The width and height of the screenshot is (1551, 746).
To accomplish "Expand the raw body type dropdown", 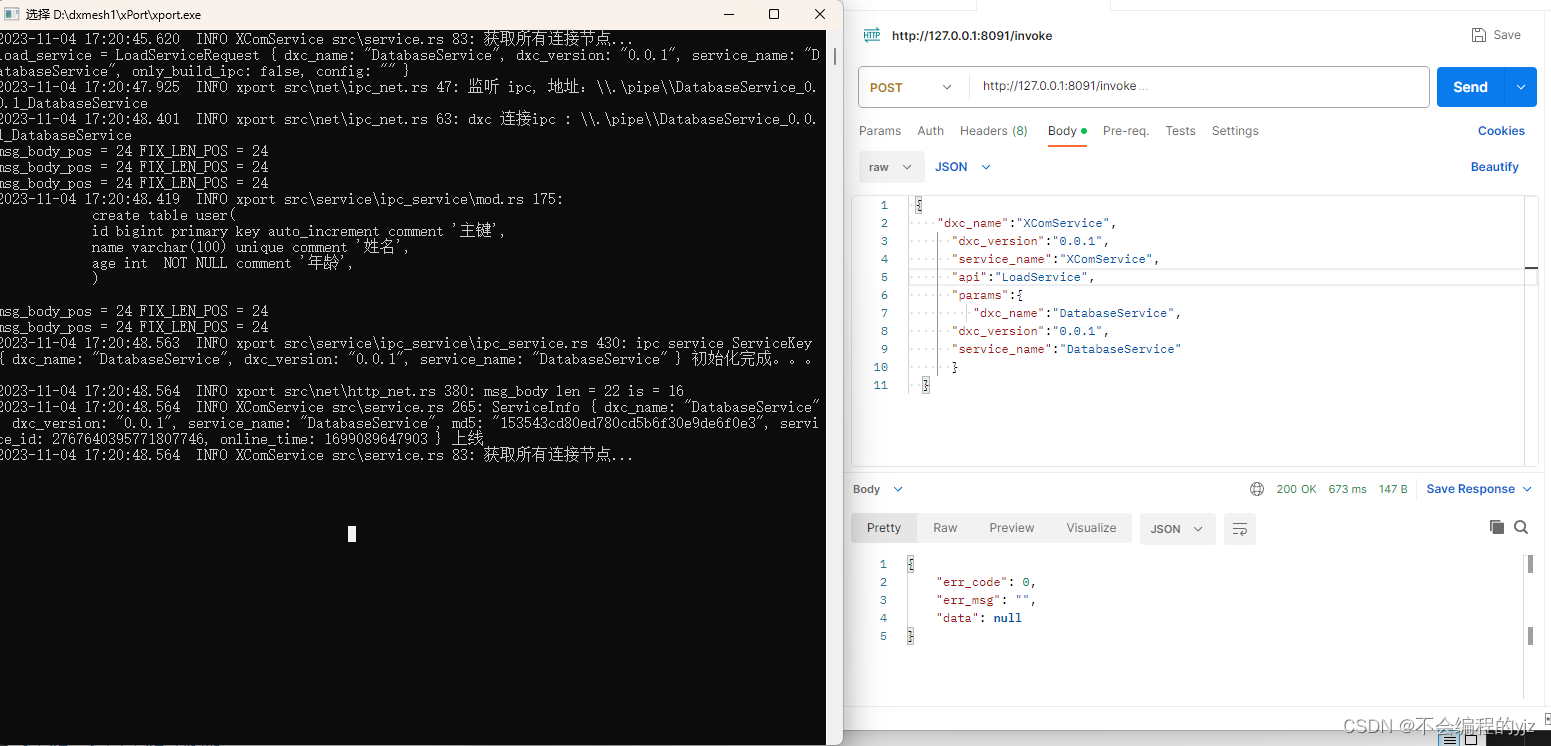I will click(891, 167).
